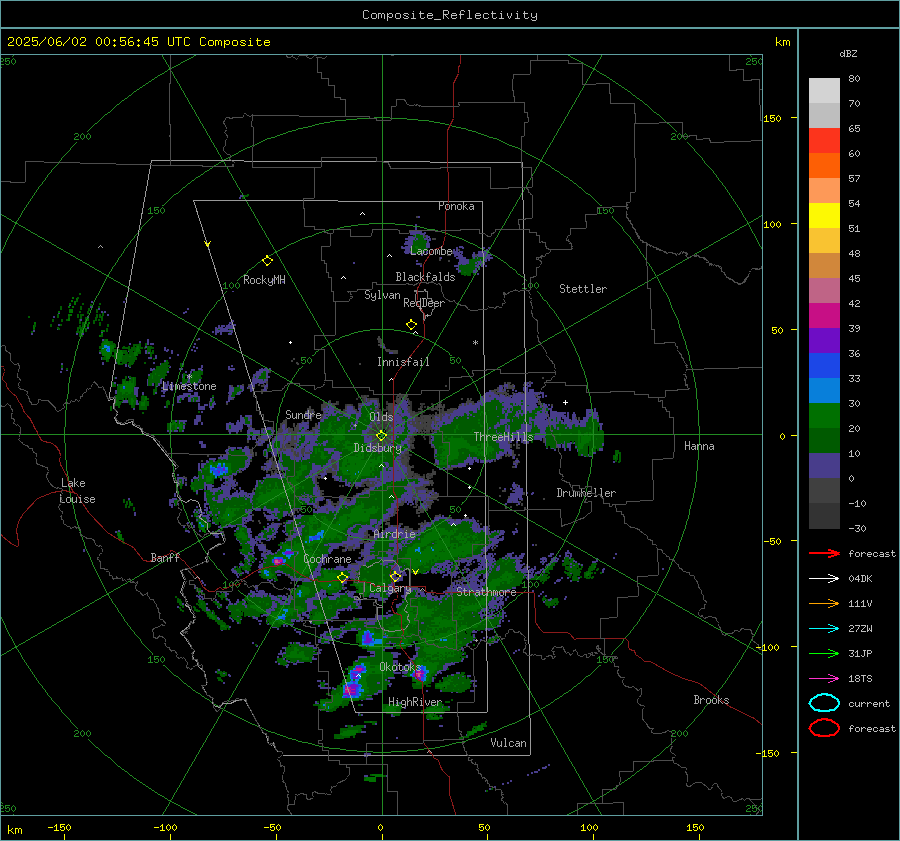Image resolution: width=900 pixels, height=841 pixels.
Task: Click the Okotoks city label
Action: 400,667
